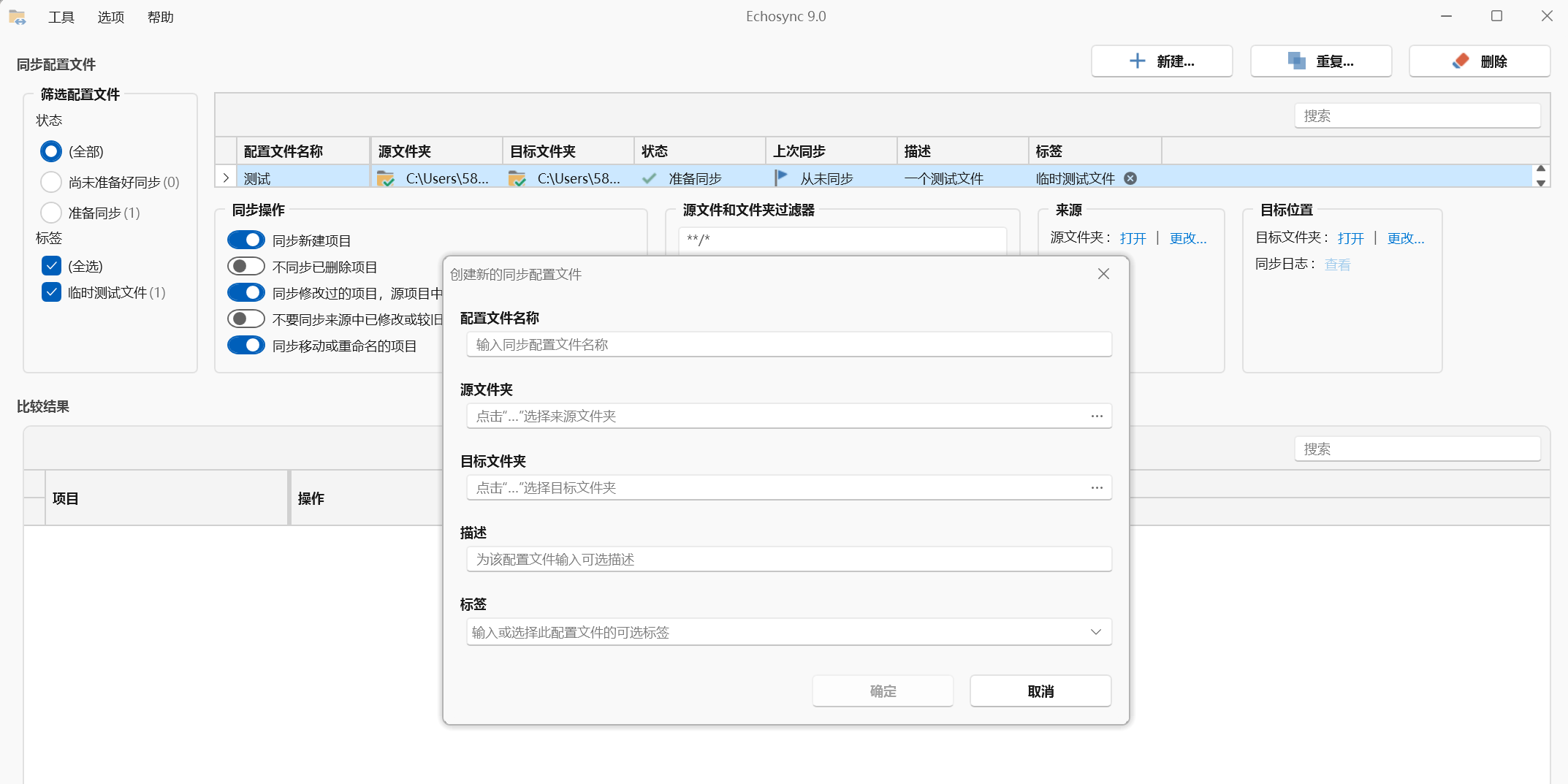View sync log via 查看 link
The height and width of the screenshot is (784, 1568).
click(1337, 264)
